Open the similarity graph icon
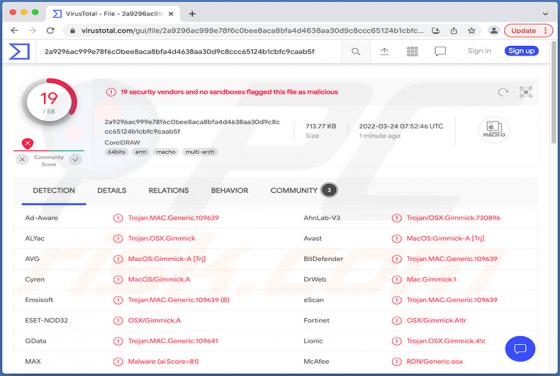The height and width of the screenshot is (376, 560). 526,92
